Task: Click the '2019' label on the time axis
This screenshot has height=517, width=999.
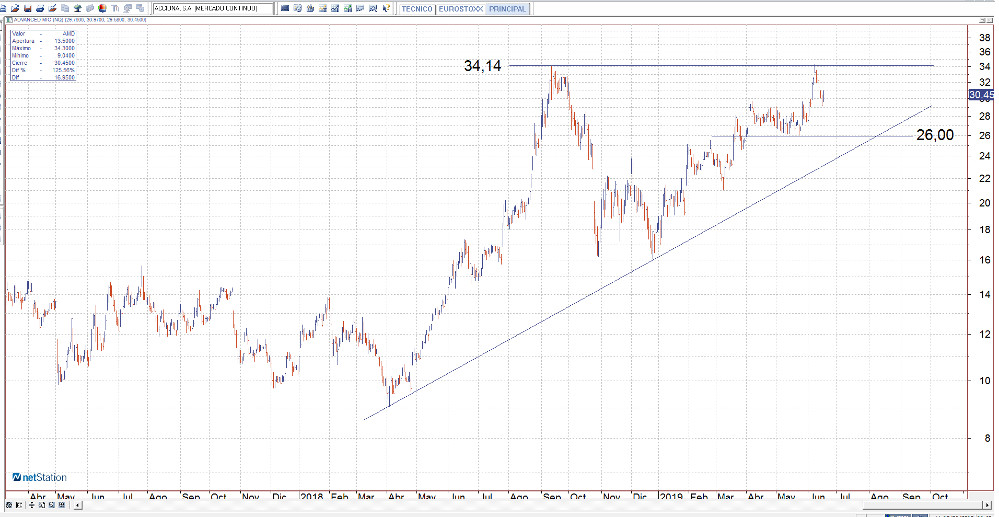Action: (671, 496)
